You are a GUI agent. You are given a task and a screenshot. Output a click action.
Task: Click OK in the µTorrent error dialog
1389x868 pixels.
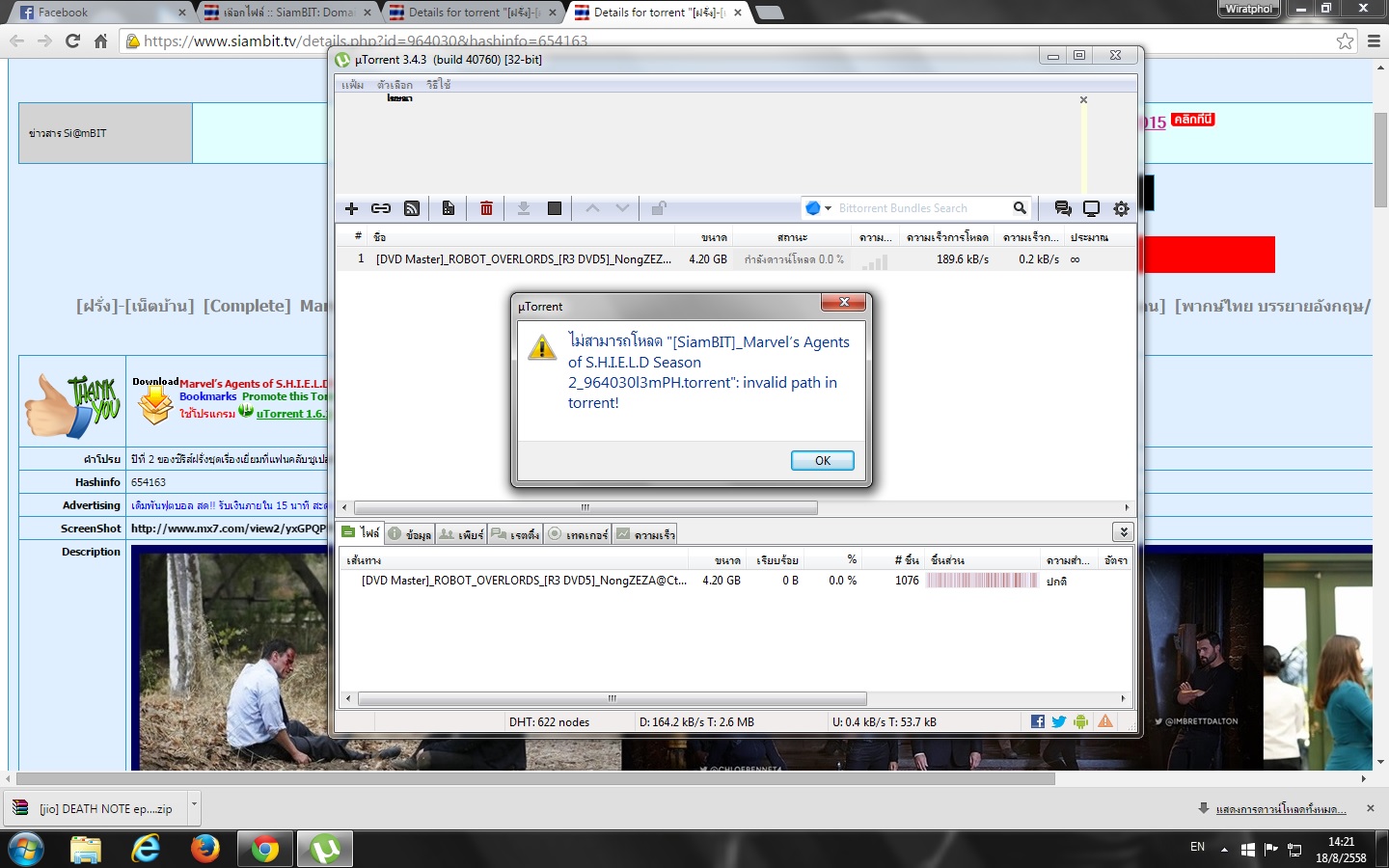823,460
